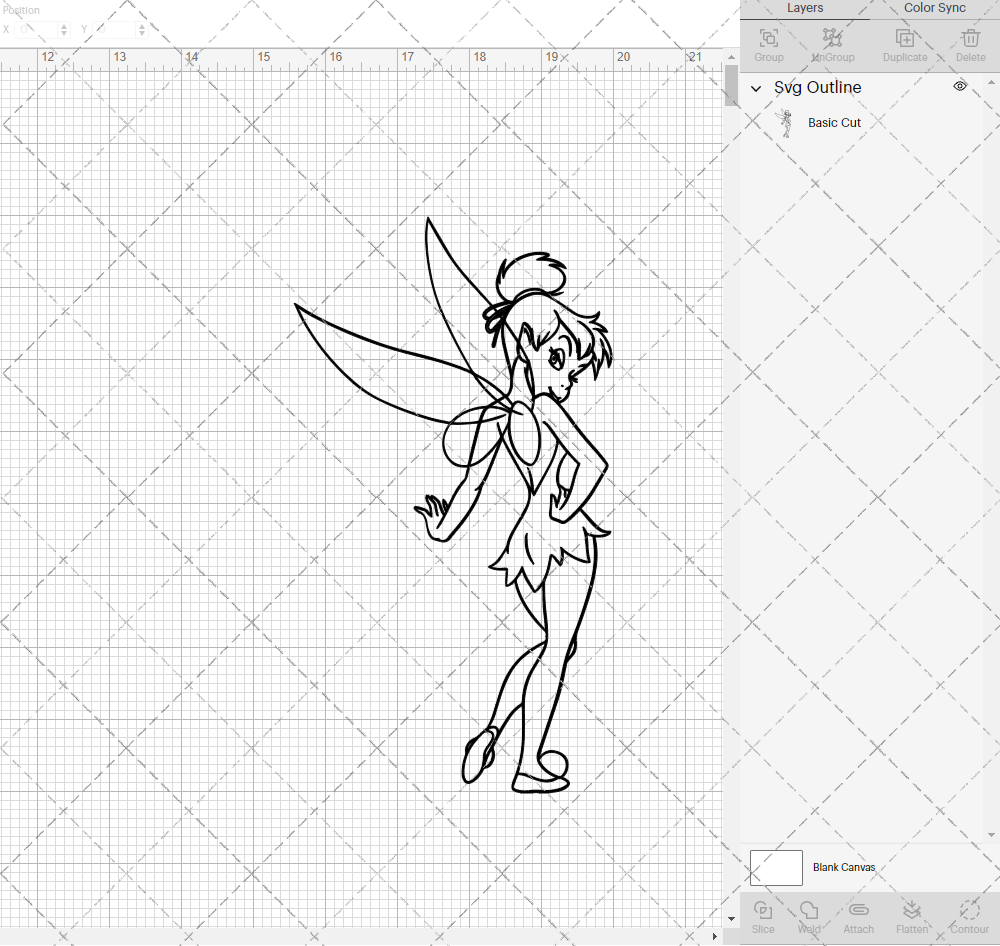Click the UnGroup icon
The image size is (1000, 946).
(x=832, y=38)
